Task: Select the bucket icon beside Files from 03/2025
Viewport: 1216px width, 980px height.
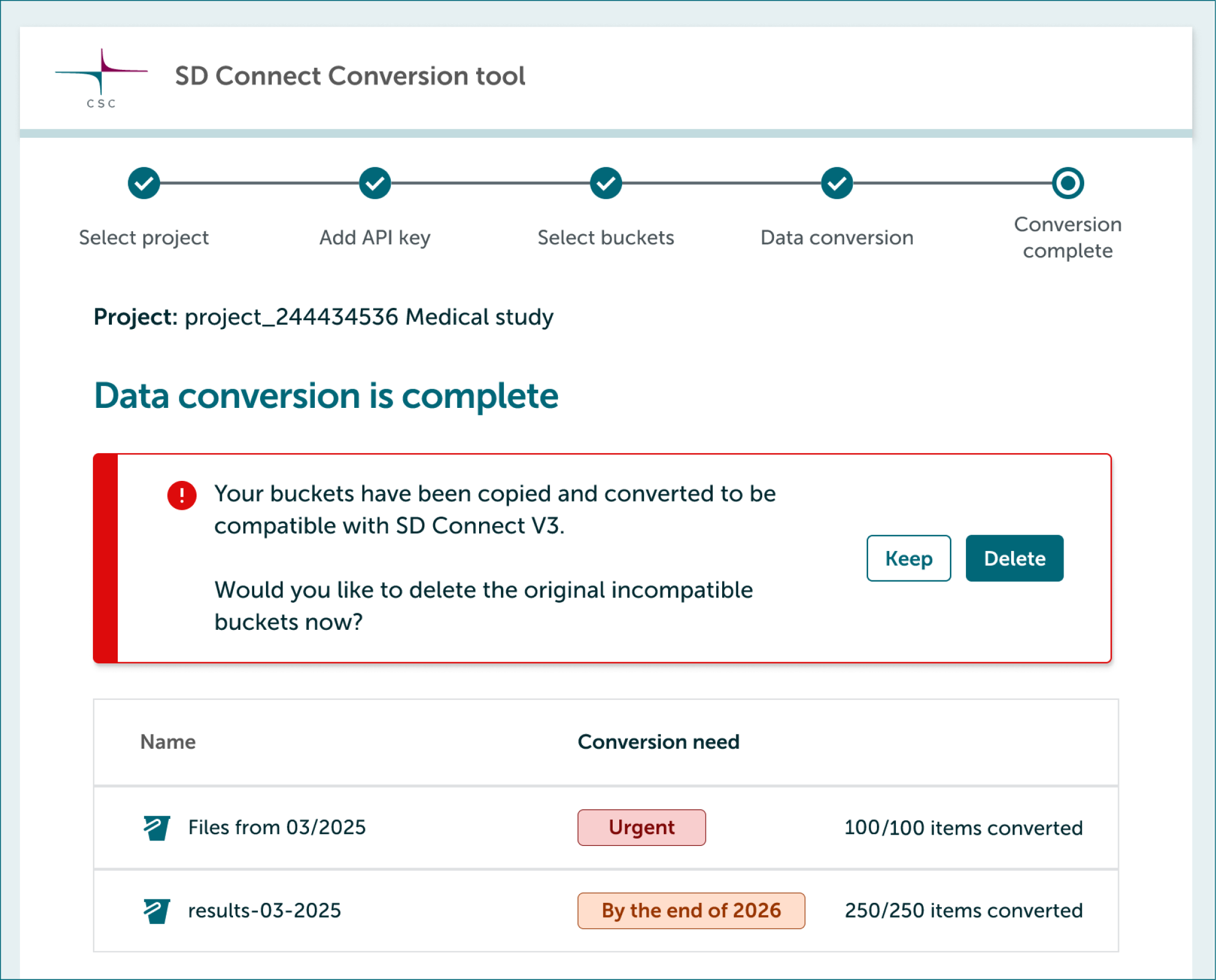Action: (x=156, y=827)
